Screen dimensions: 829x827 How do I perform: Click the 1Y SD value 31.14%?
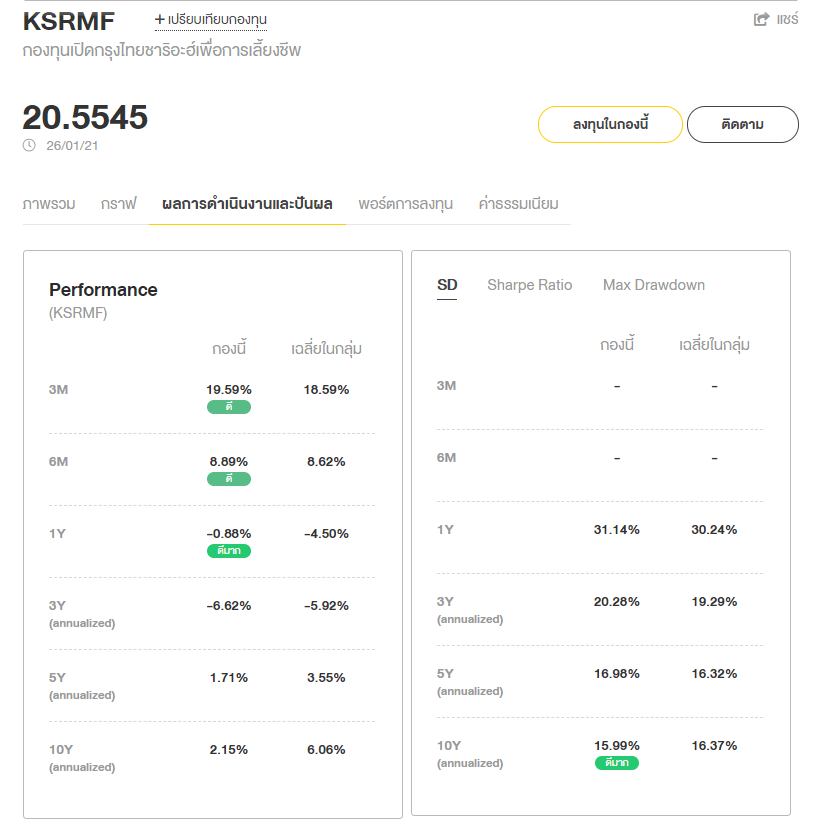(x=616, y=530)
